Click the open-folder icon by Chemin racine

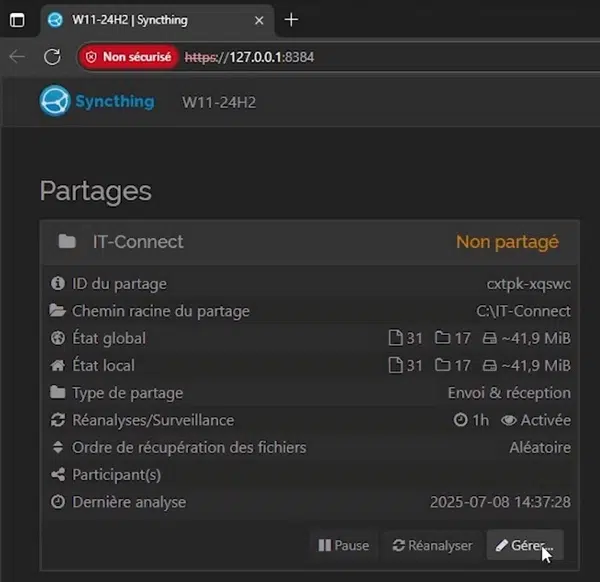tap(58, 311)
